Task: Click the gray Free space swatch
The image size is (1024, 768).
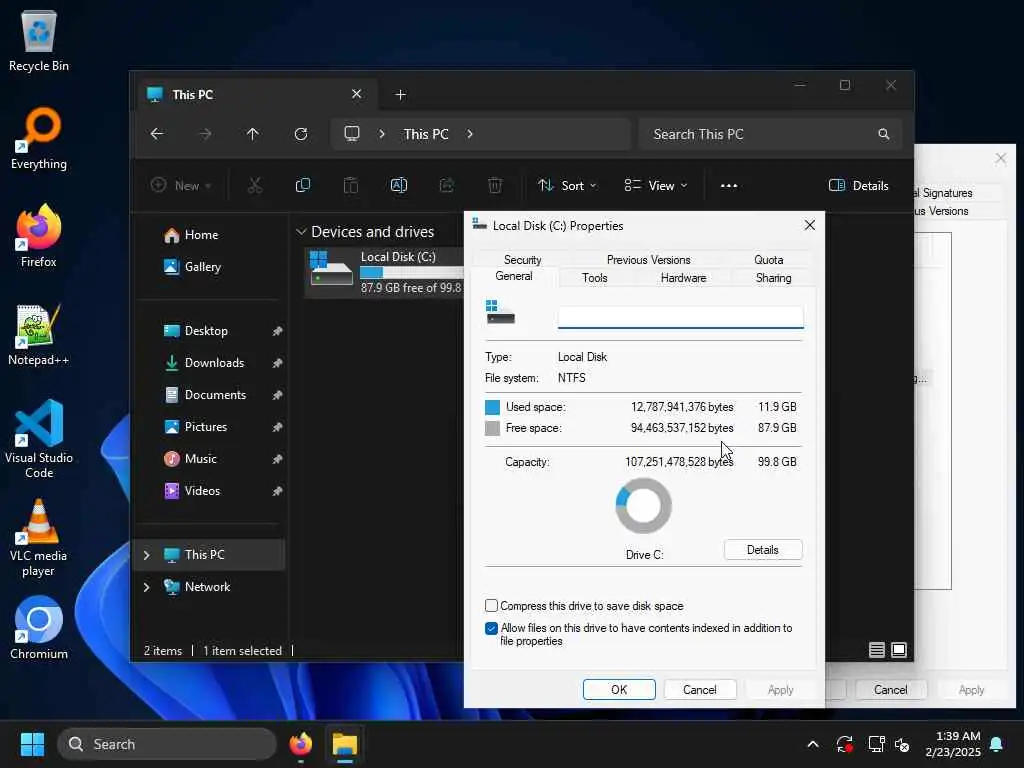Action: click(x=492, y=428)
